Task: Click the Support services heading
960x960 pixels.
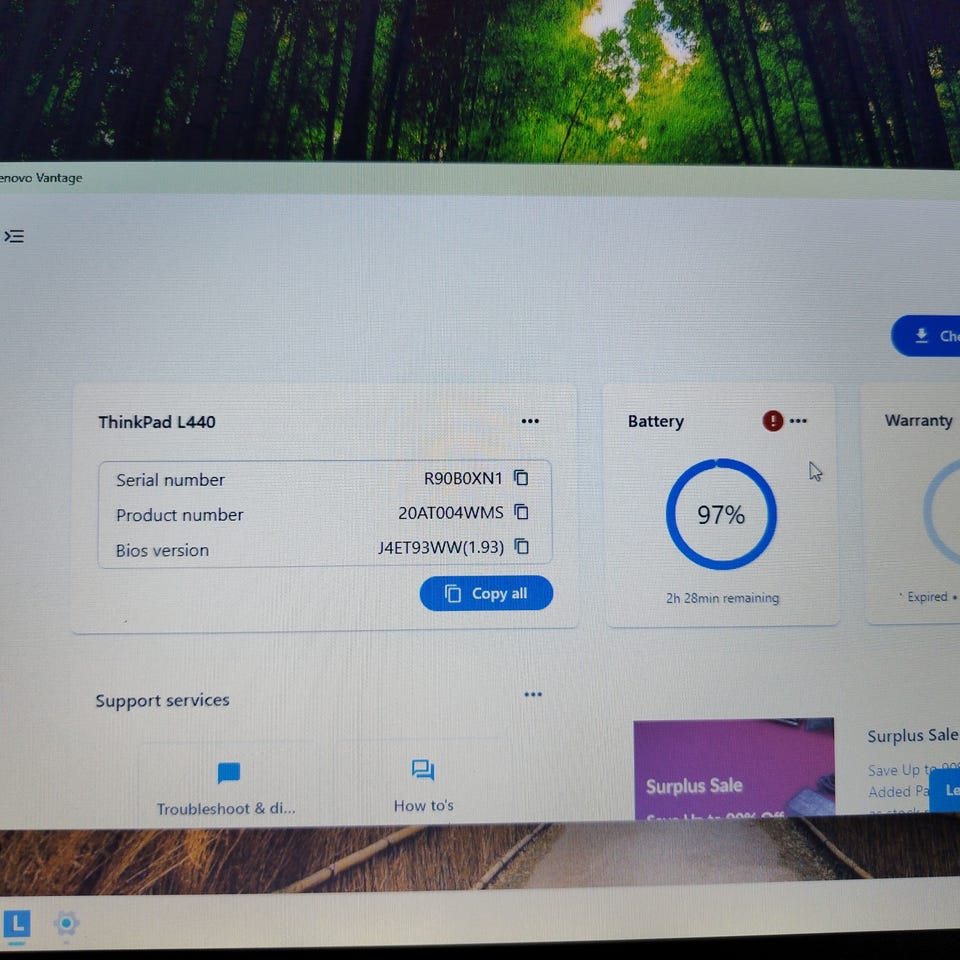Action: point(162,700)
